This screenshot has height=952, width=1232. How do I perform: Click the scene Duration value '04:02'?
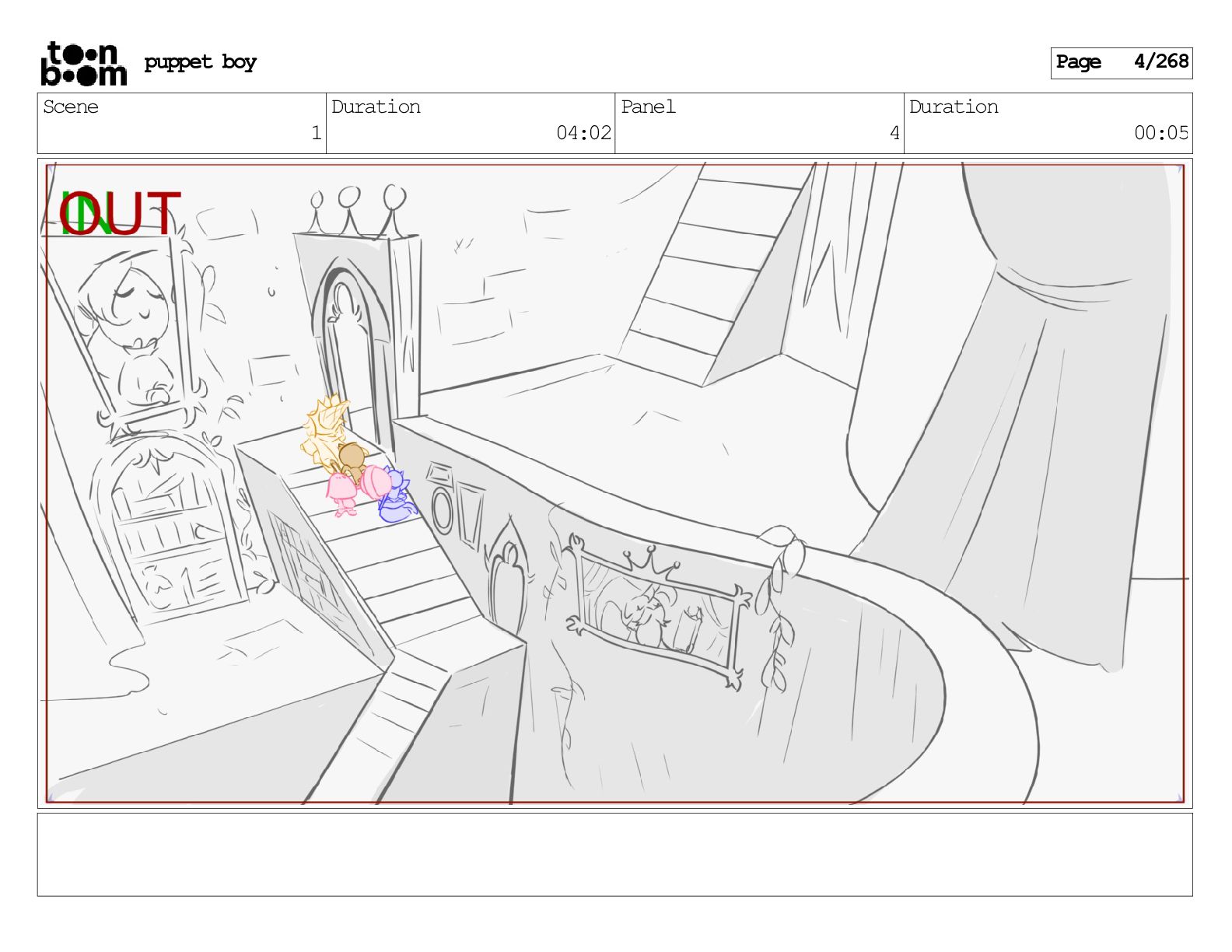pyautogui.click(x=583, y=133)
